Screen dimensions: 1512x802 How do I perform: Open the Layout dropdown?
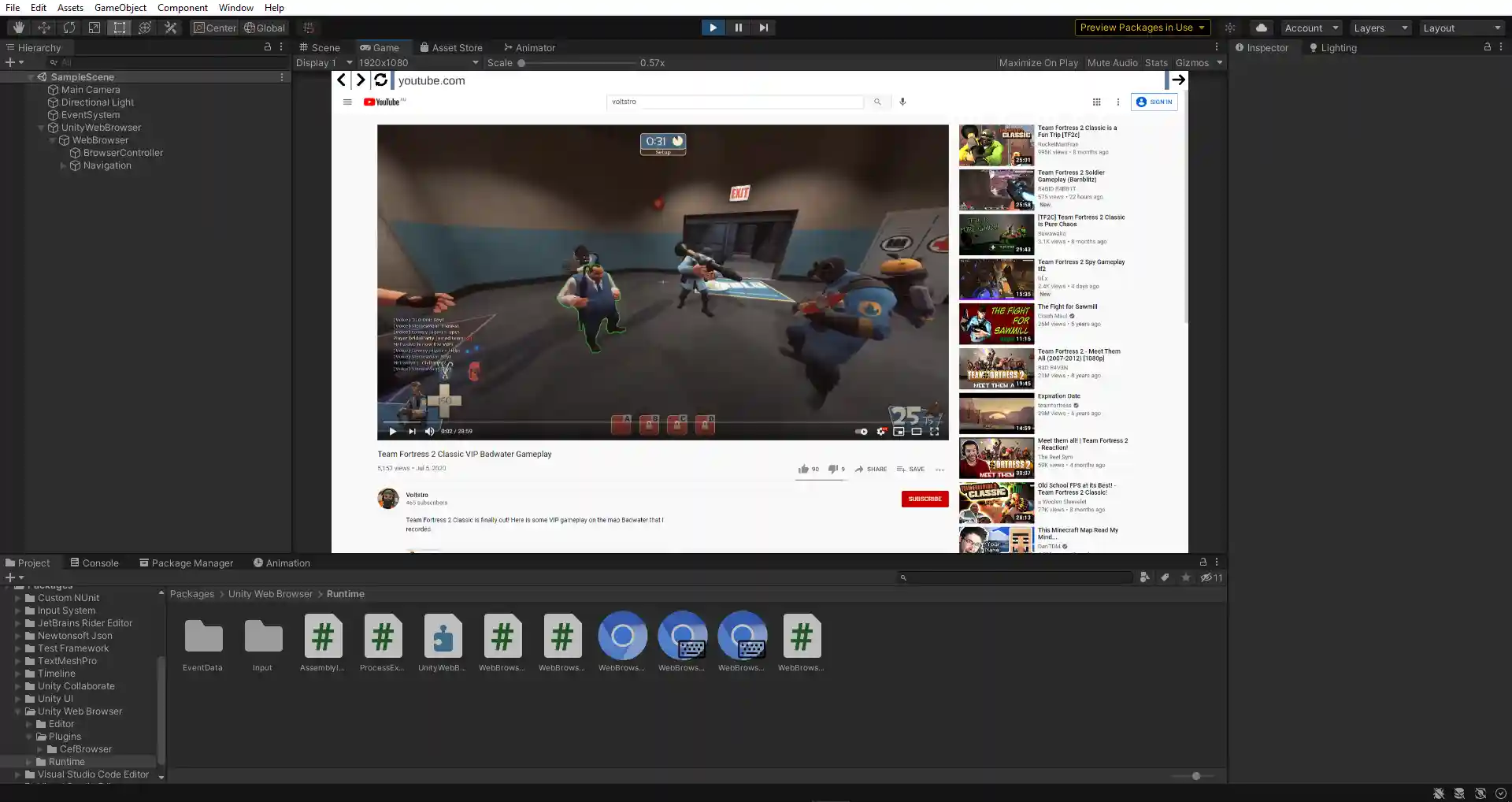point(1462,28)
